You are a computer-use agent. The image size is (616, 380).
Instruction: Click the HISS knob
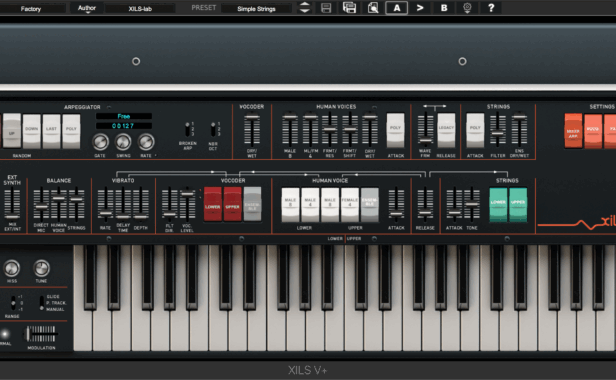click(11, 268)
